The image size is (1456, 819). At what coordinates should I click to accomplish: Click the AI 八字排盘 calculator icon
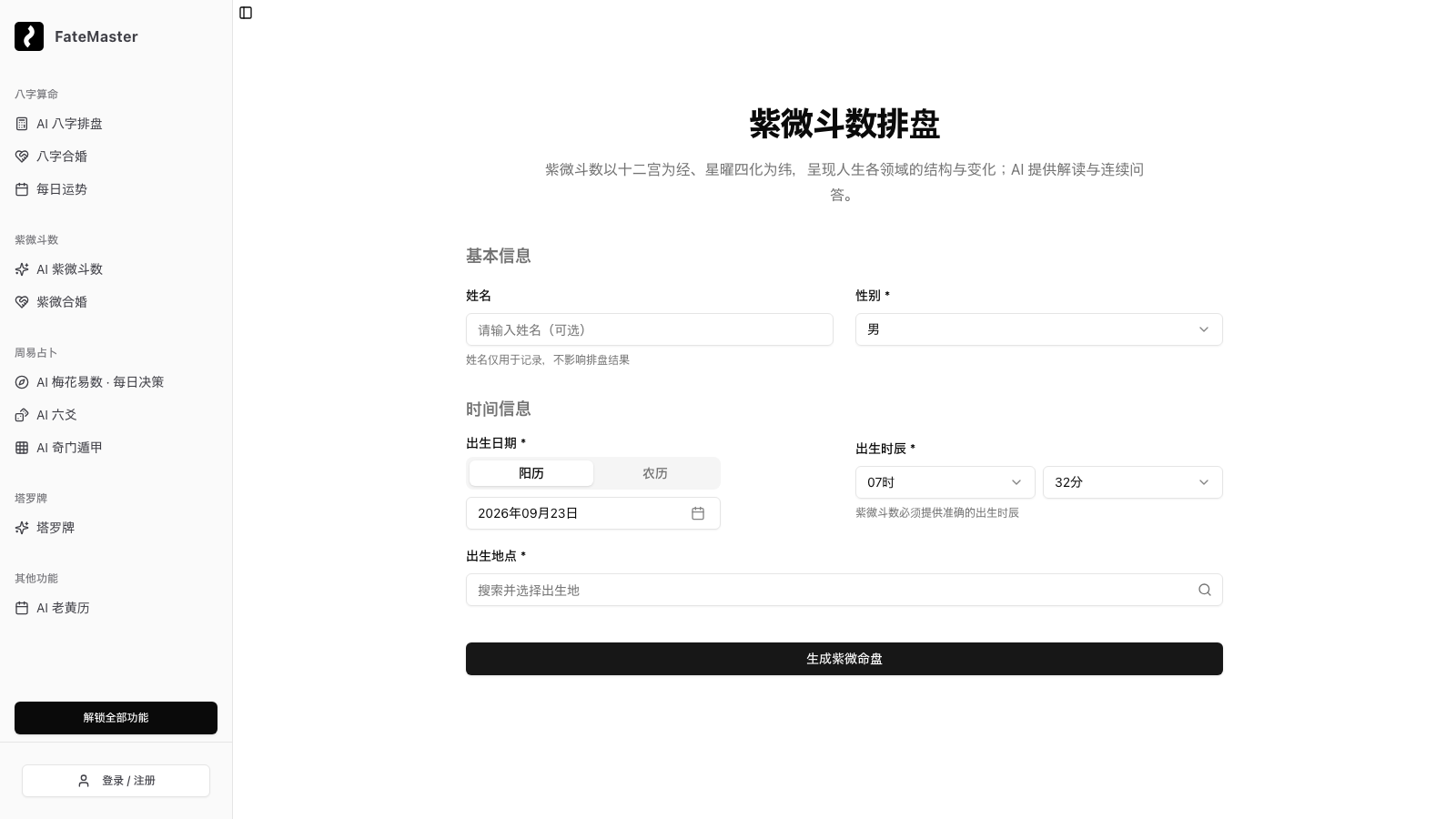pos(22,124)
